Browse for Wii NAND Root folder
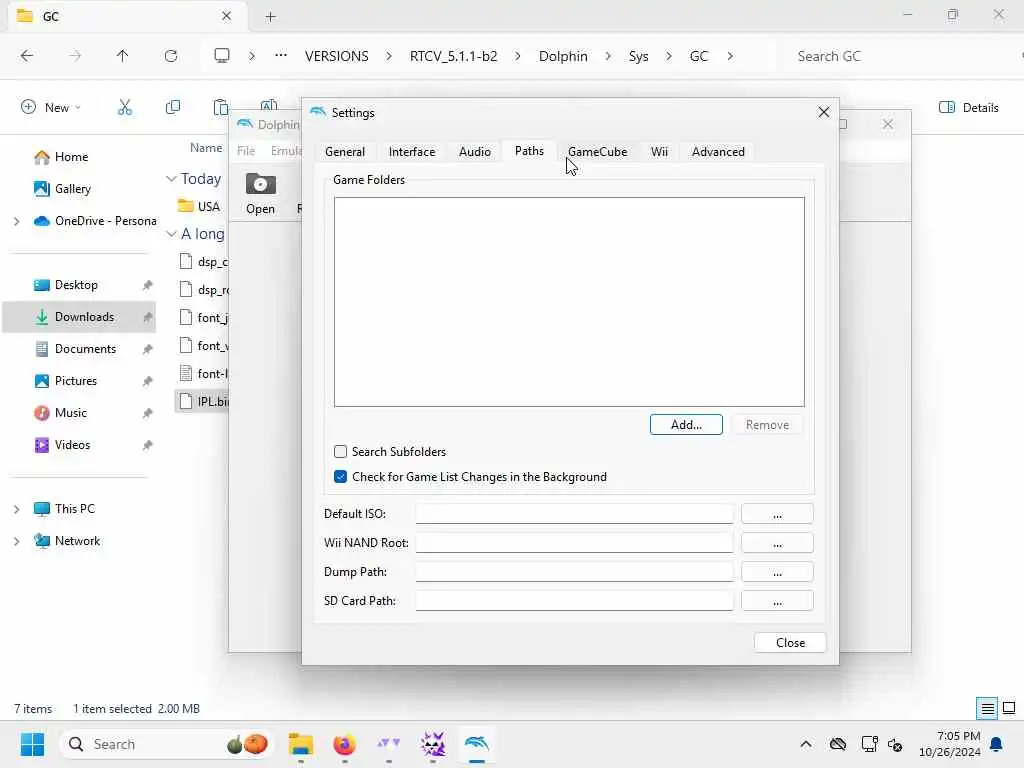 (777, 543)
